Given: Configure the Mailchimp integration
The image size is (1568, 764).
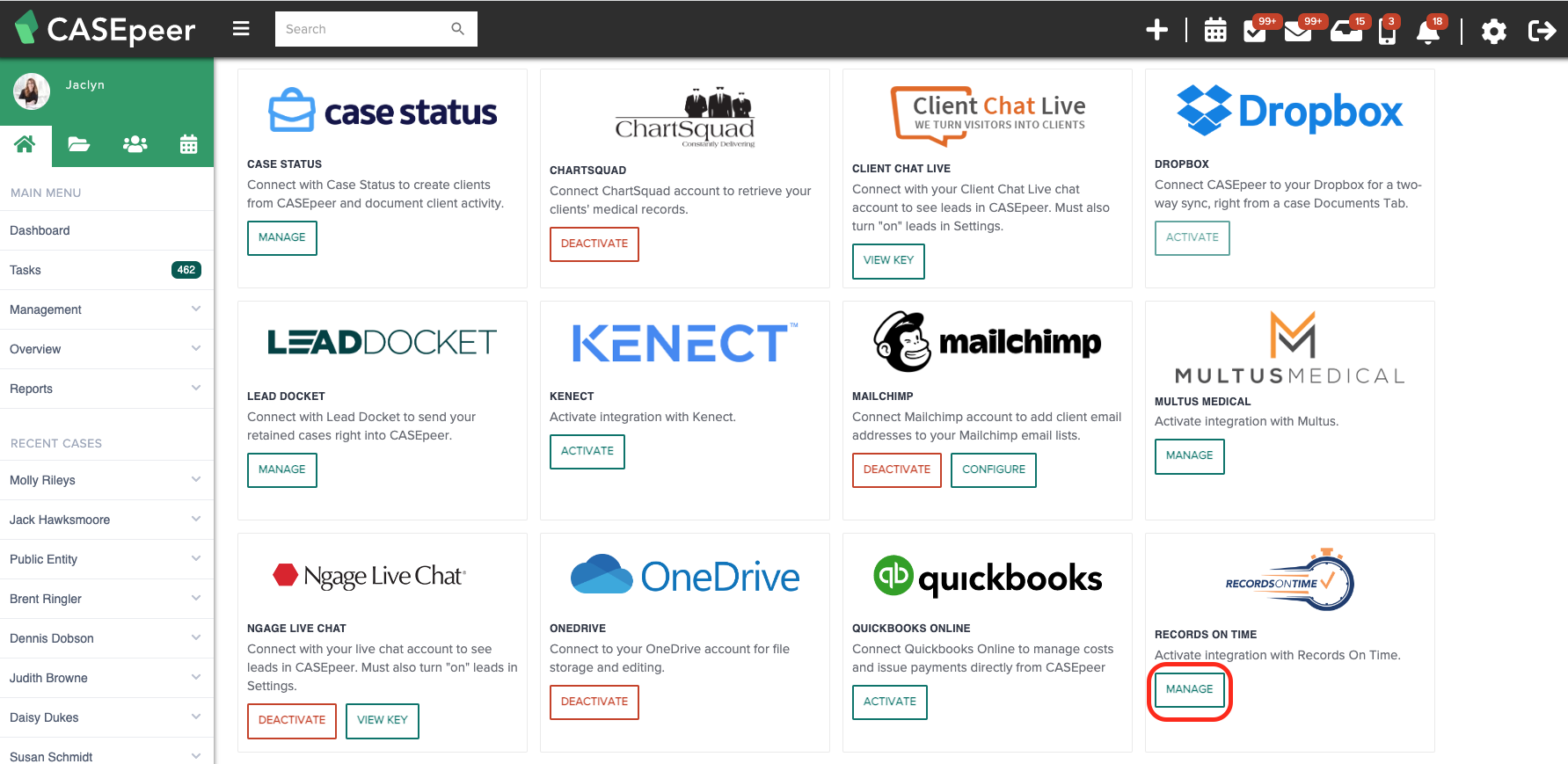Looking at the screenshot, I should [994, 469].
